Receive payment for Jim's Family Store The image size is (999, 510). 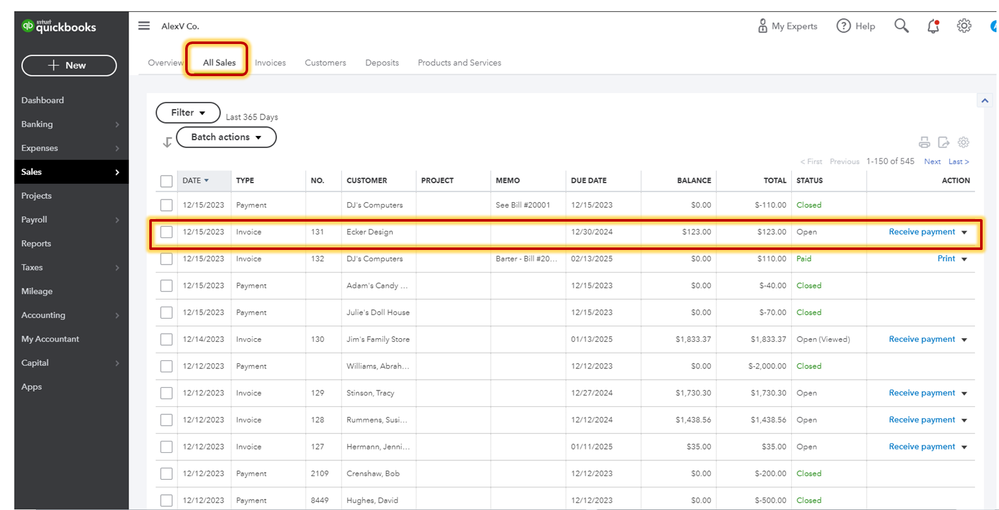pyautogui.click(x=922, y=339)
